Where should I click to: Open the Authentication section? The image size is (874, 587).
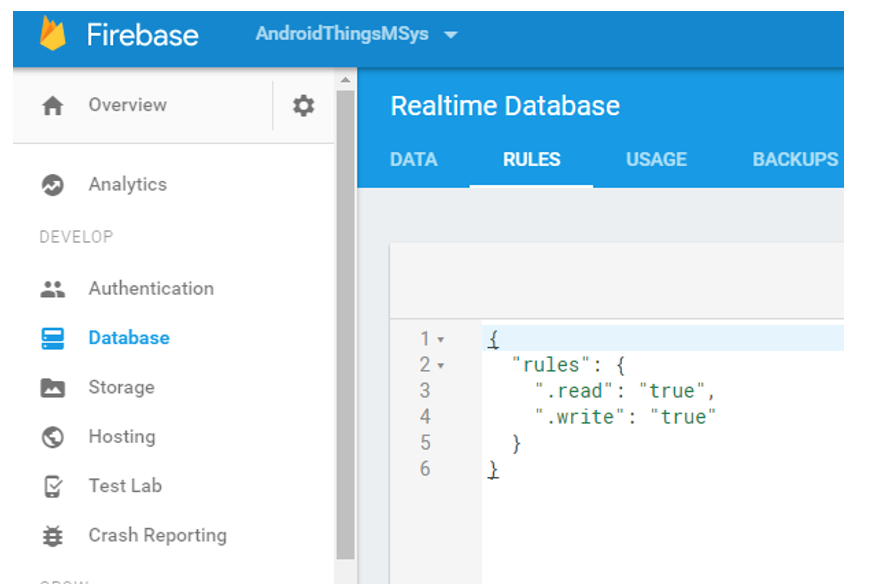pyautogui.click(x=151, y=288)
